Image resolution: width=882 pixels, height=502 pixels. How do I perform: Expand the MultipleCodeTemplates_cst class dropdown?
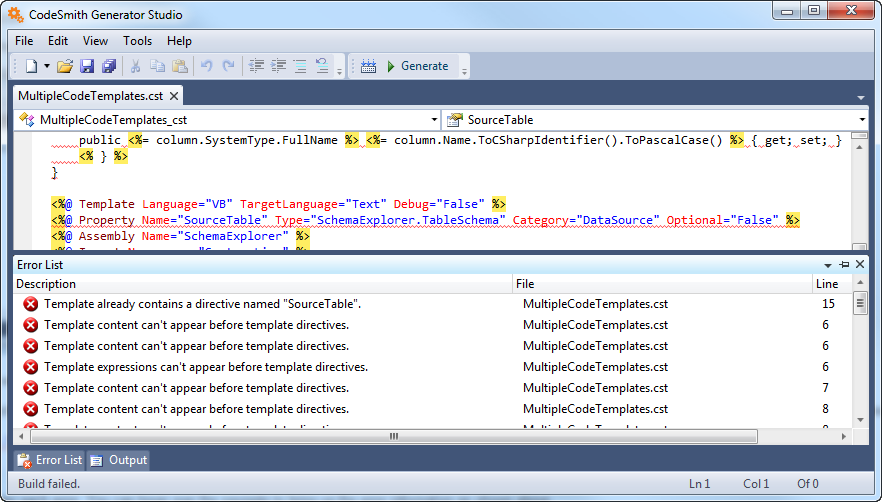434,120
